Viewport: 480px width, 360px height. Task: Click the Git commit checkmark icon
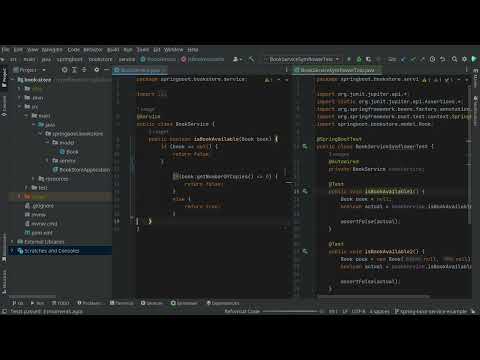(413, 59)
